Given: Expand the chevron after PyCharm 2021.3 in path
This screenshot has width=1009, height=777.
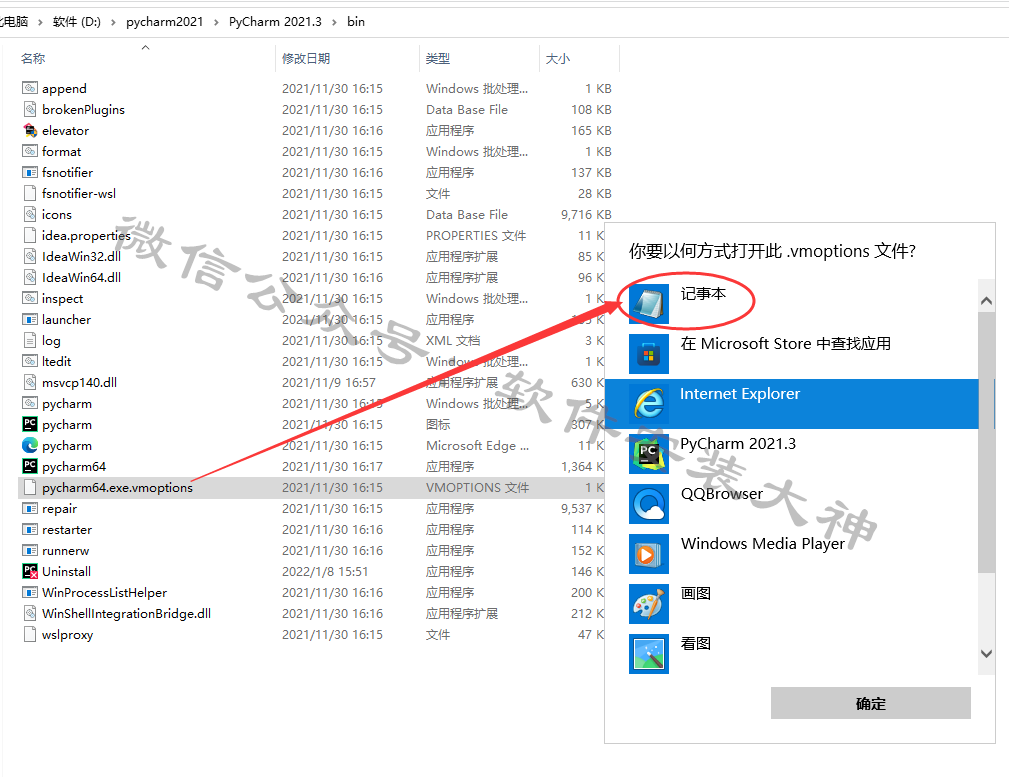Looking at the screenshot, I should pyautogui.click(x=334, y=23).
